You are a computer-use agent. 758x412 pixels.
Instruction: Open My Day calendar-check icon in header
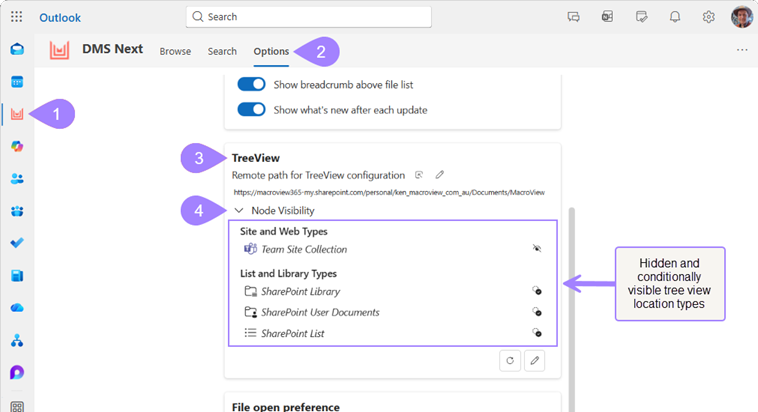pos(641,17)
